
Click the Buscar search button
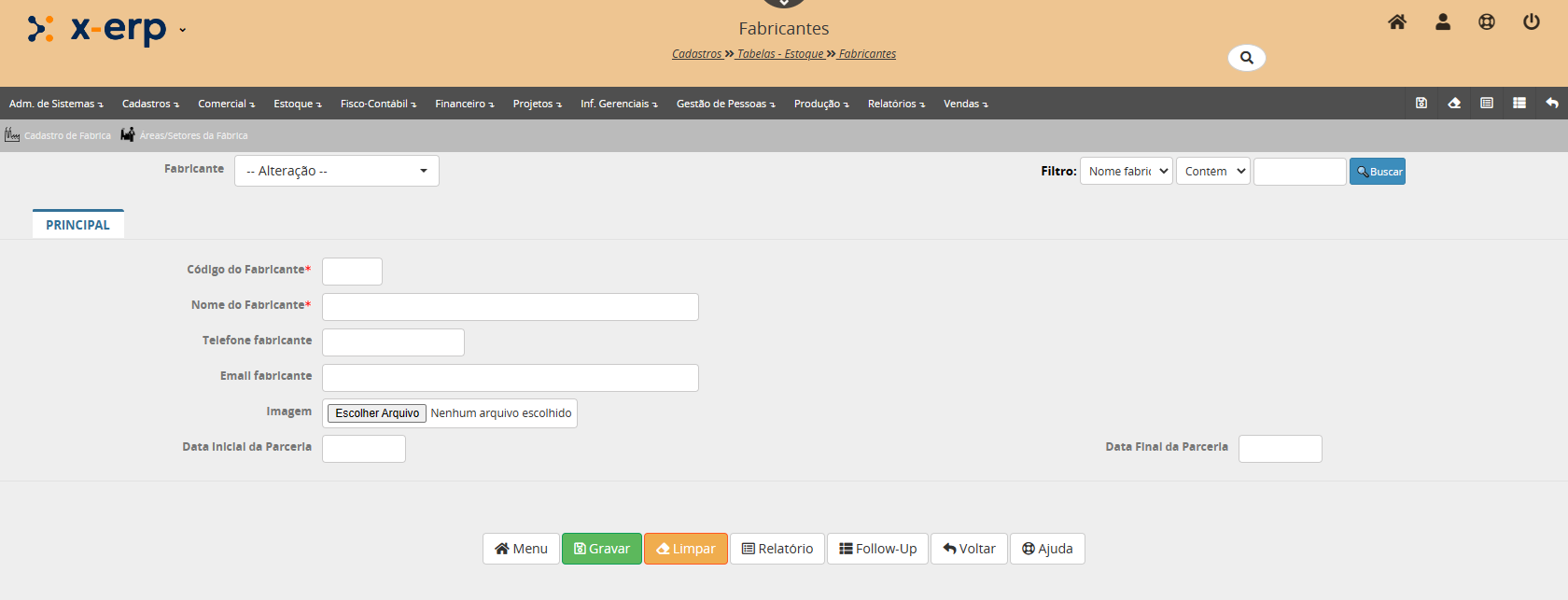pyautogui.click(x=1377, y=172)
